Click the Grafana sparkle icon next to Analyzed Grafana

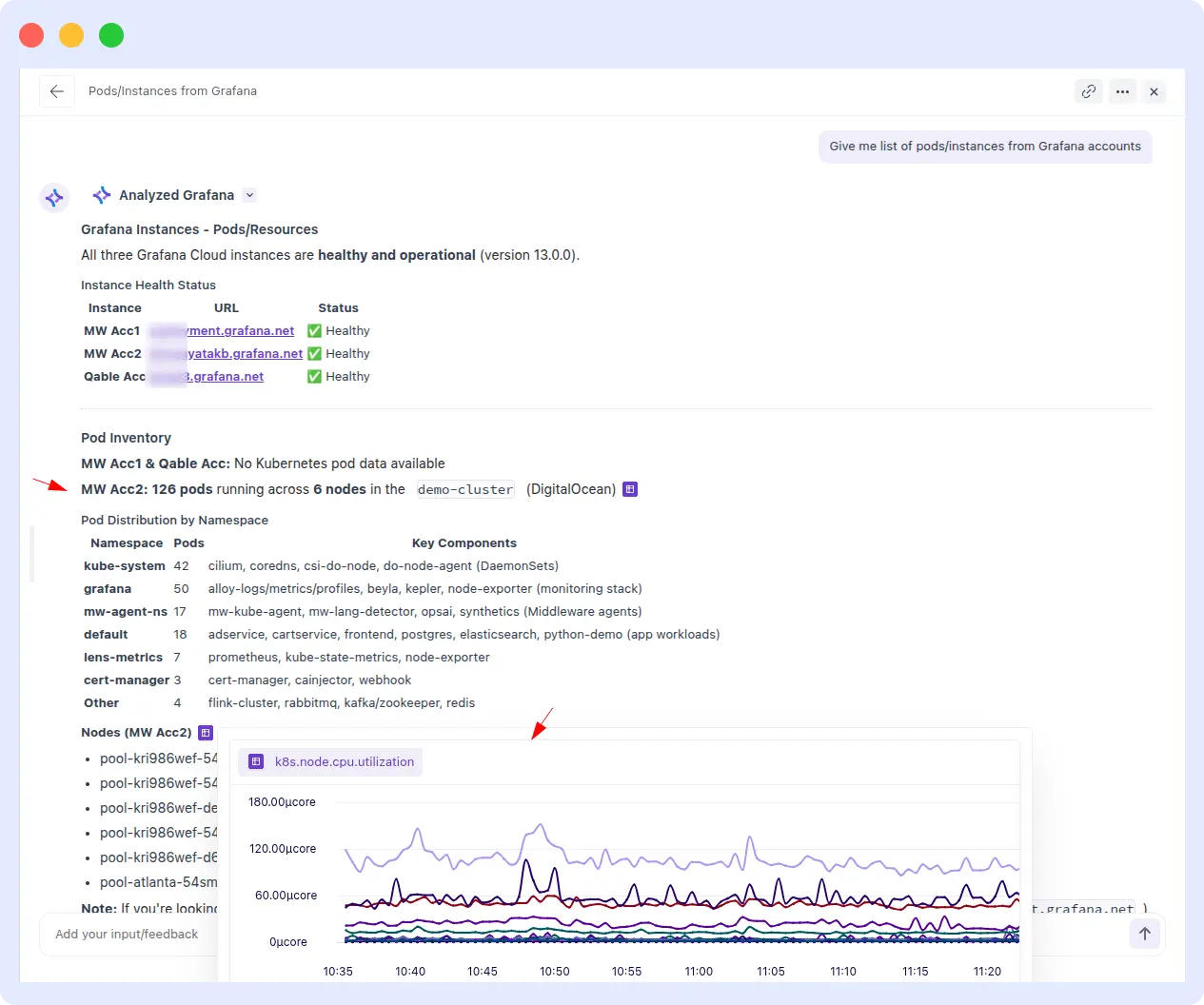[x=101, y=194]
